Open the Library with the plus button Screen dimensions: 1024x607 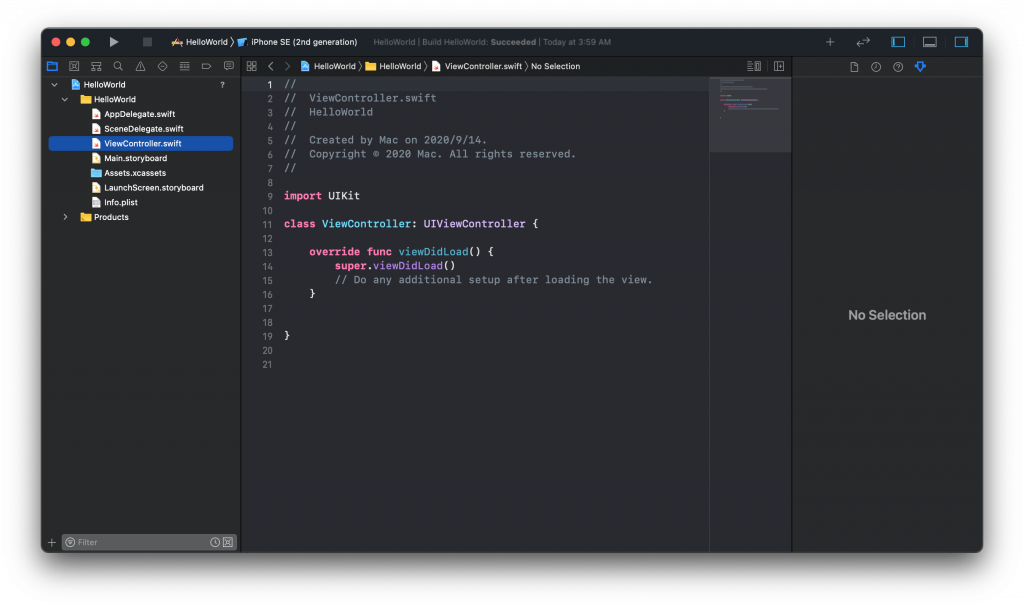[x=829, y=42]
